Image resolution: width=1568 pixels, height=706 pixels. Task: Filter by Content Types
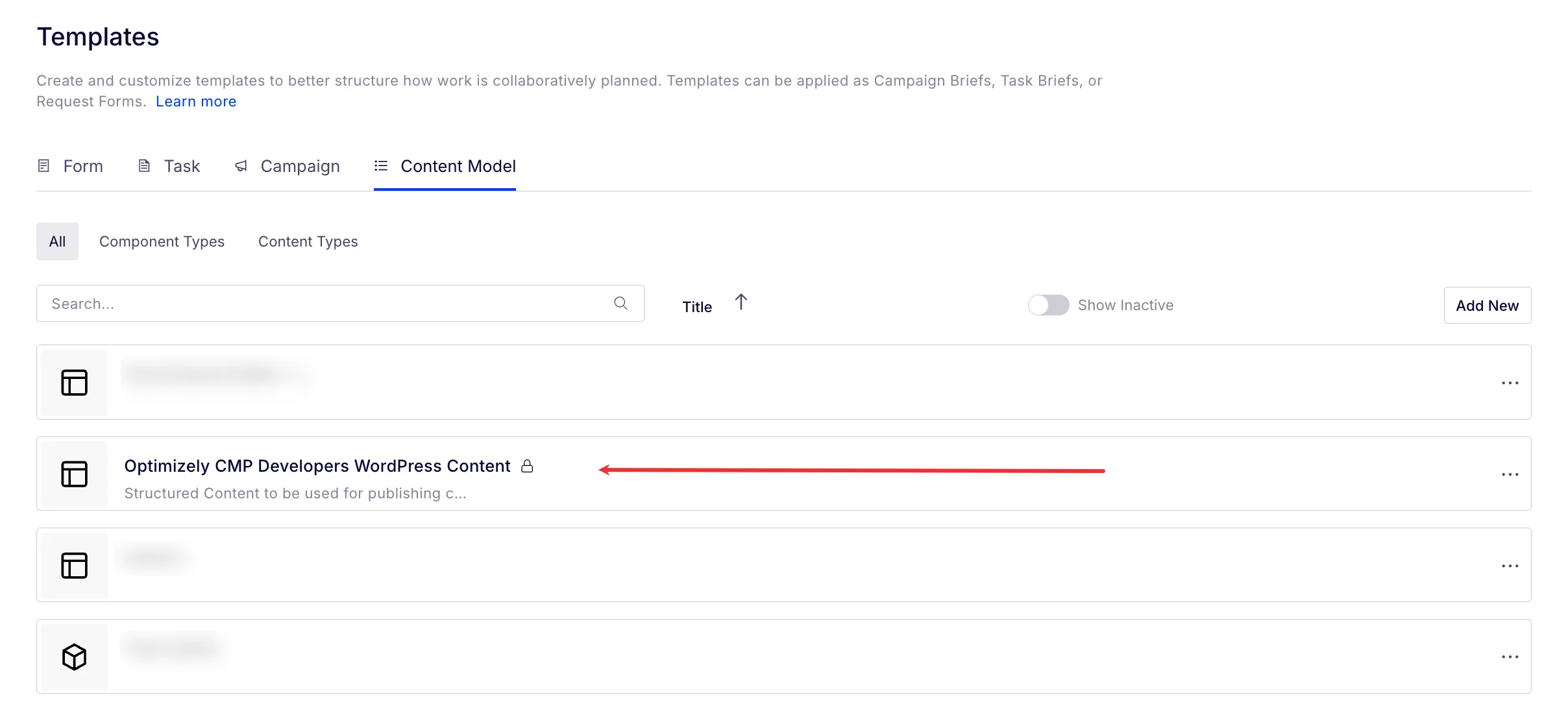pos(308,241)
